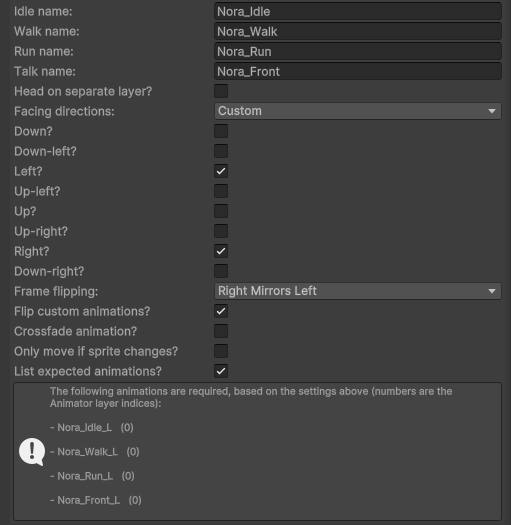The height and width of the screenshot is (525, 511).
Task: Open the Frame flipping dropdown
Action: pos(358,291)
